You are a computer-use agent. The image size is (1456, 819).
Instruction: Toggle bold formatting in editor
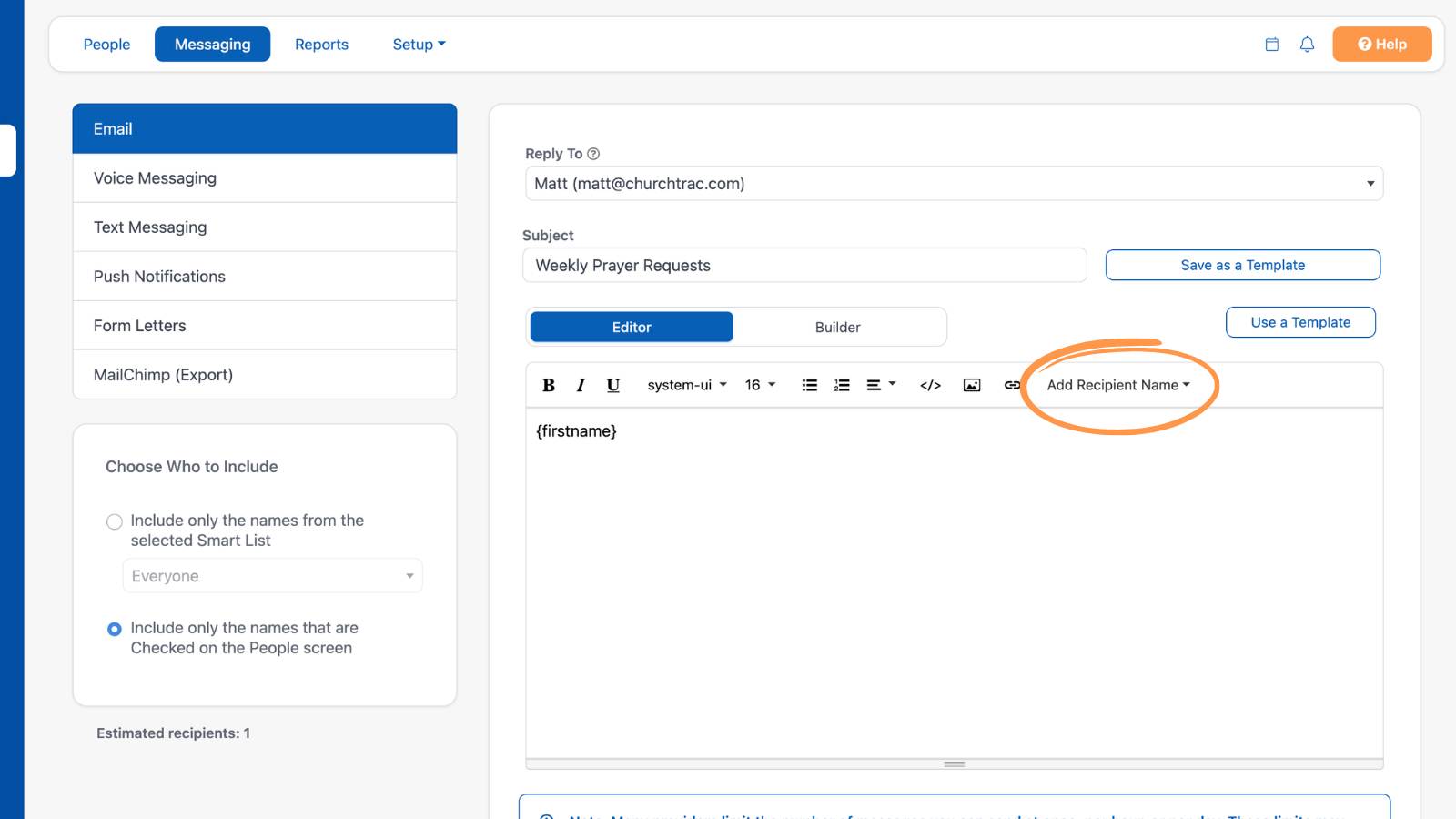point(549,385)
